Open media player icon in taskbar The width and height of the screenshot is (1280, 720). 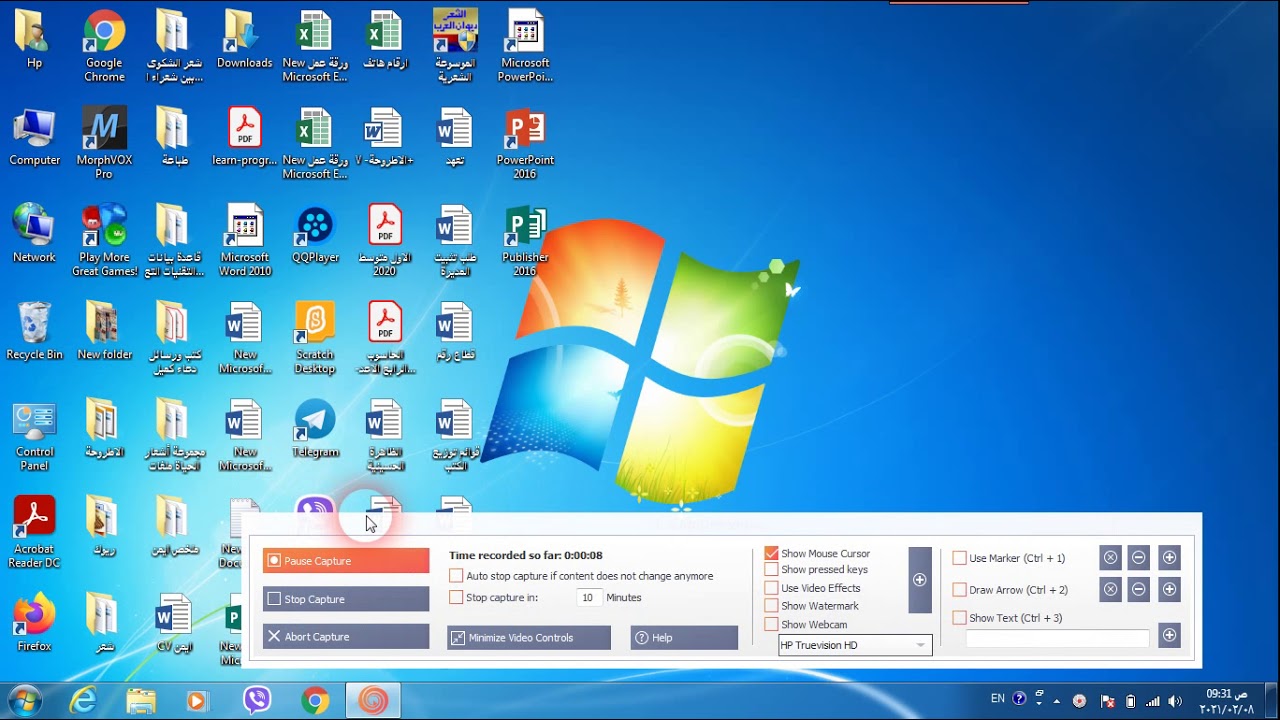tap(197, 701)
